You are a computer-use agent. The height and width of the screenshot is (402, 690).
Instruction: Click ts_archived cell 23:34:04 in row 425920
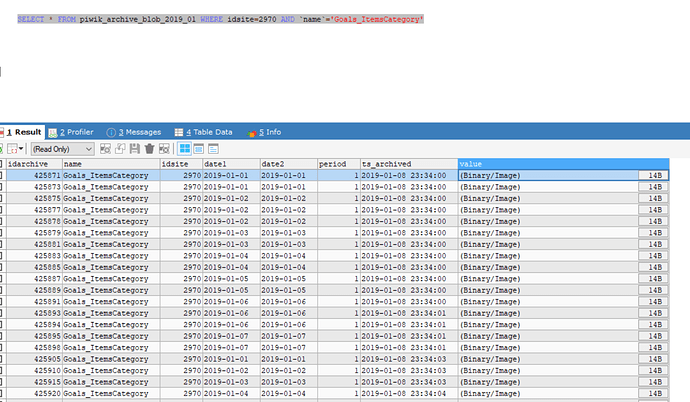coord(409,393)
